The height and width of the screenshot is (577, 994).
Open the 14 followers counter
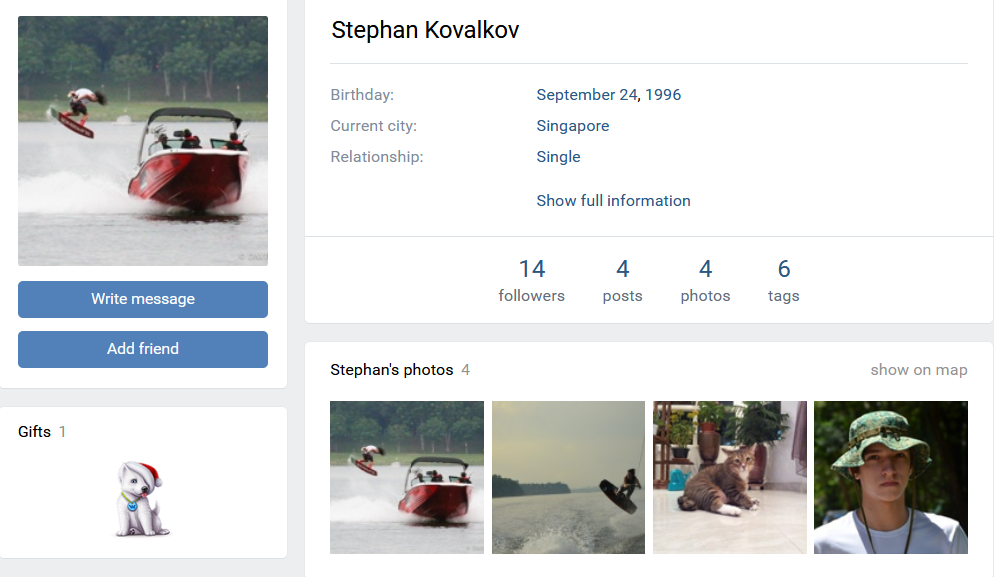(531, 280)
